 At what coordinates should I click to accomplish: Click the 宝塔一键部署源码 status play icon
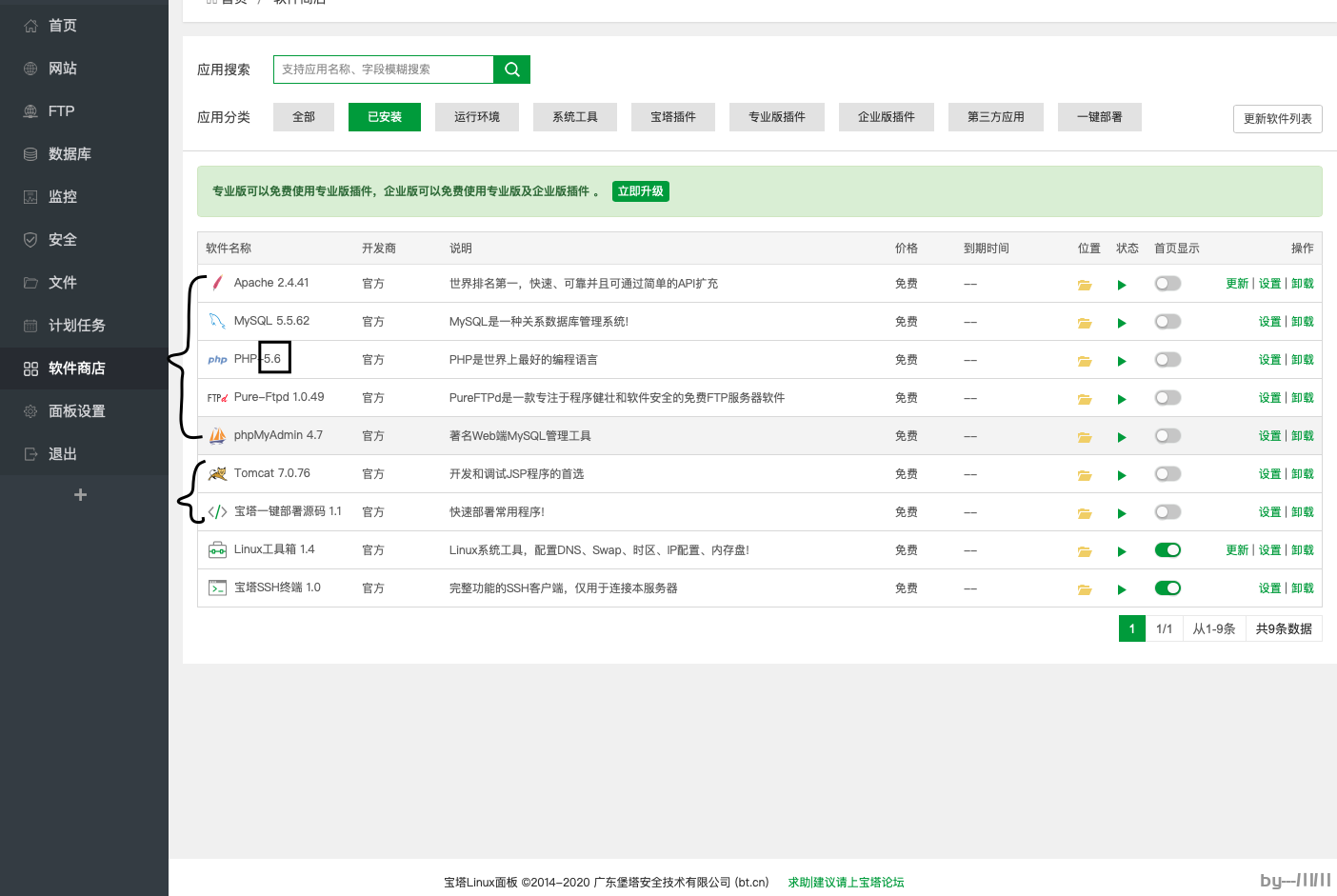(1122, 513)
